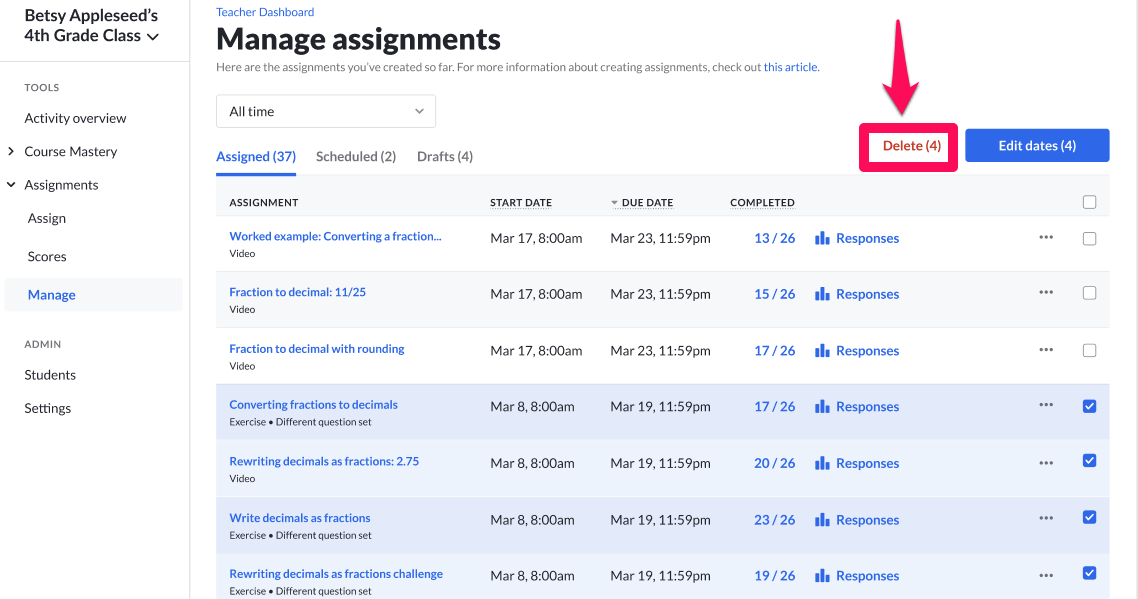Open the ellipsis menu for Fraction to decimal with rounding

pyautogui.click(x=1046, y=350)
